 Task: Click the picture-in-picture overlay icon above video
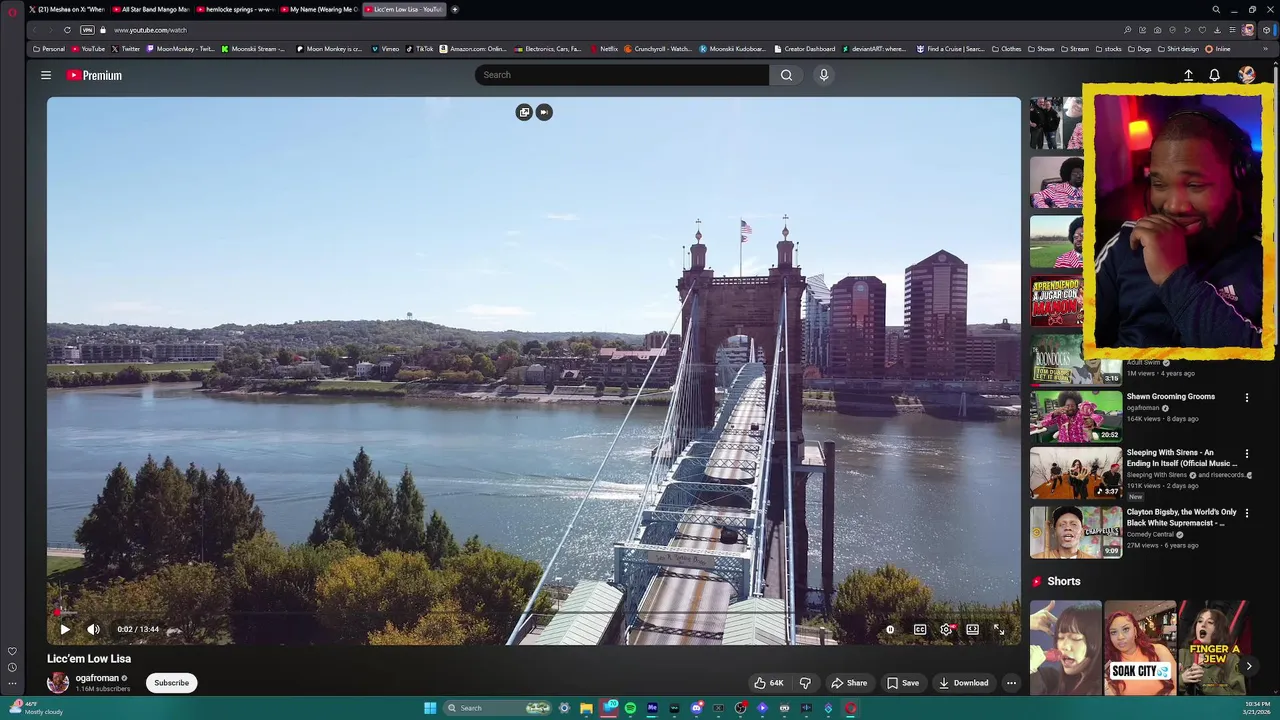pos(524,112)
